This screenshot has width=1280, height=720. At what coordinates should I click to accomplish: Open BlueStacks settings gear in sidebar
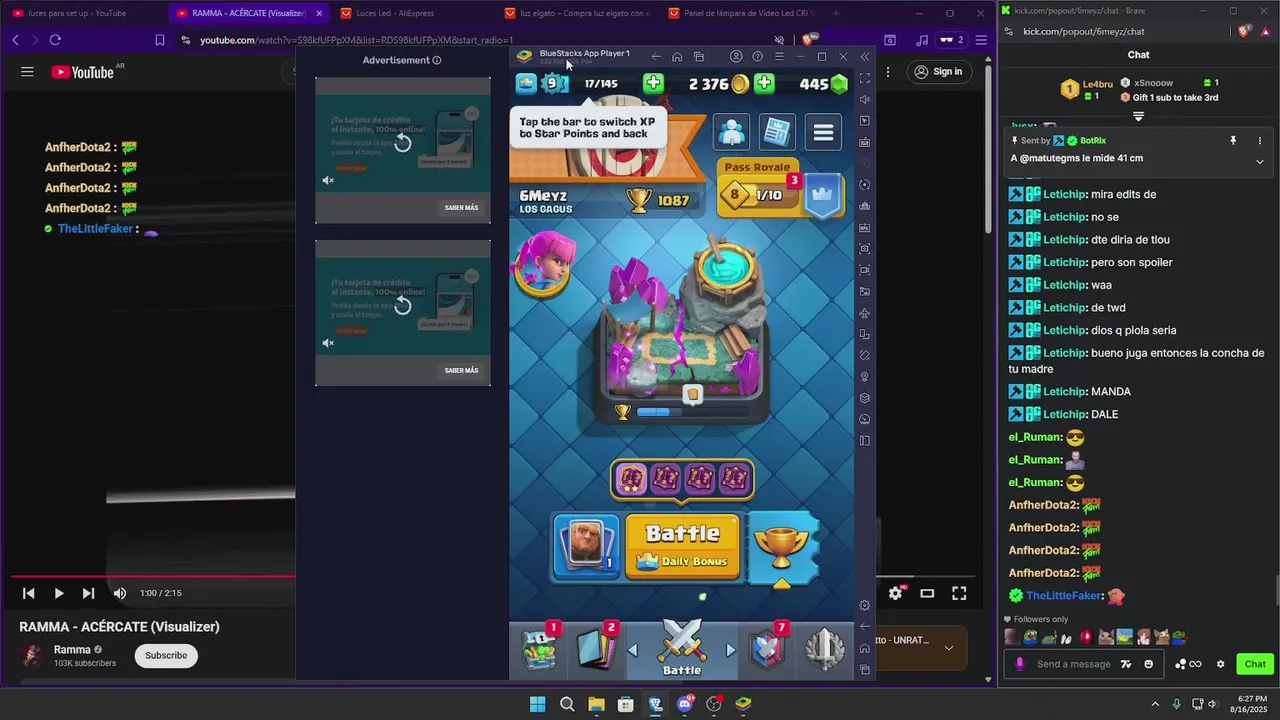pos(865,605)
